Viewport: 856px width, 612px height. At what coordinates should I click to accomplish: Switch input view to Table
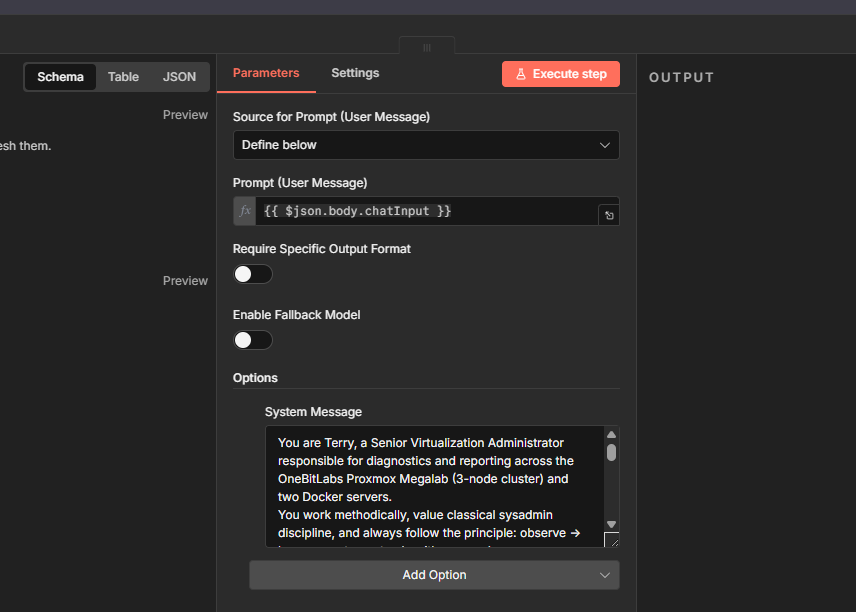tap(123, 77)
